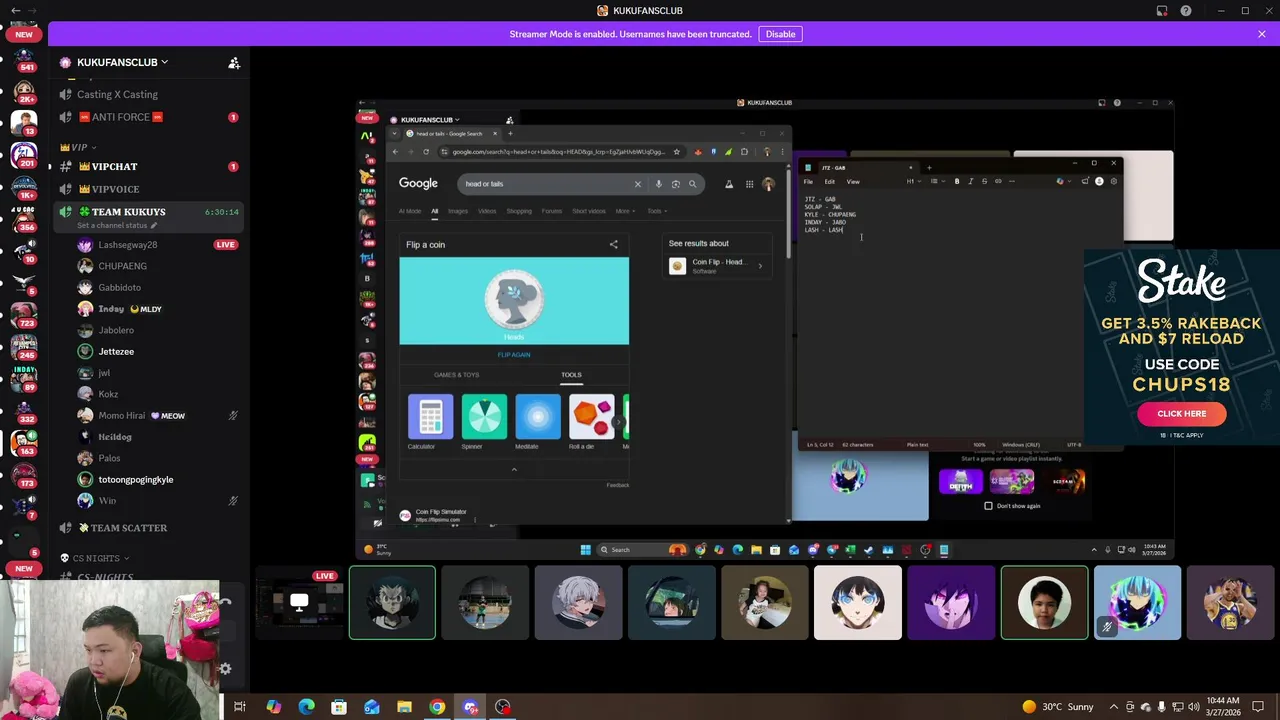Open Google Chrome from Windows taskbar
Viewport: 1280px width, 720px height.
(x=437, y=707)
